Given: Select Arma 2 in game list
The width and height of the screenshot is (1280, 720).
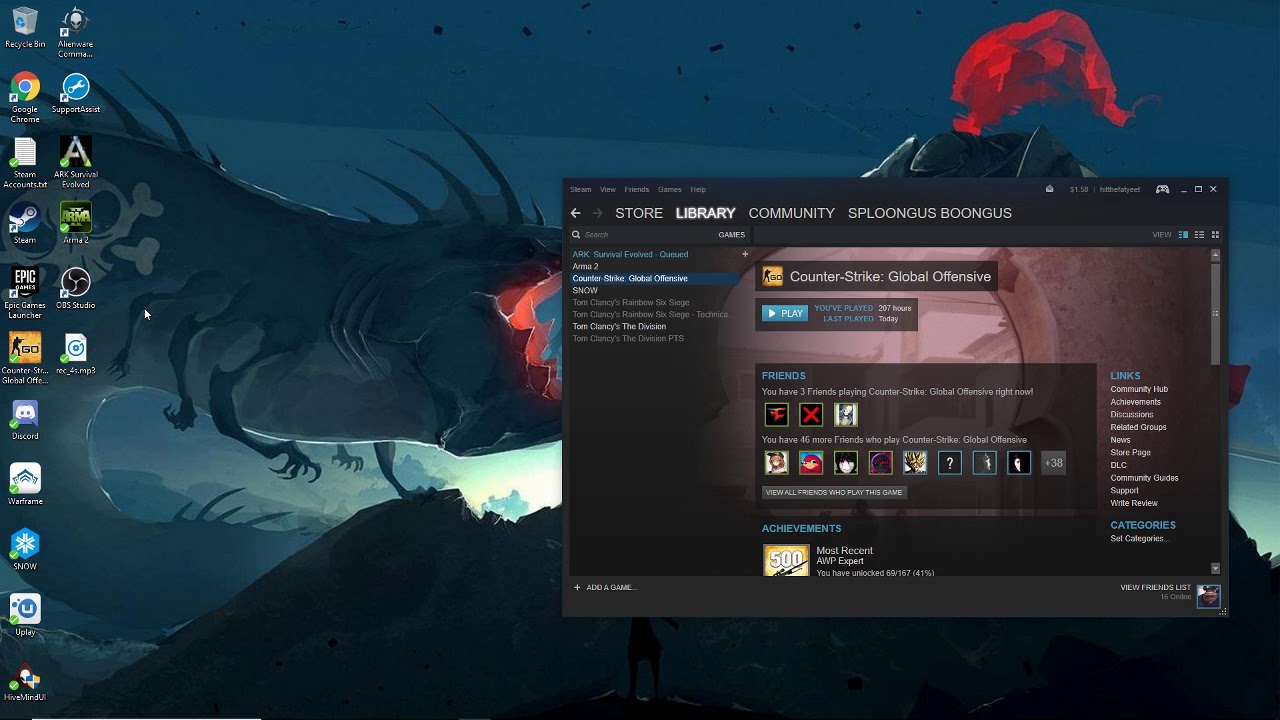Looking at the screenshot, I should [585, 266].
